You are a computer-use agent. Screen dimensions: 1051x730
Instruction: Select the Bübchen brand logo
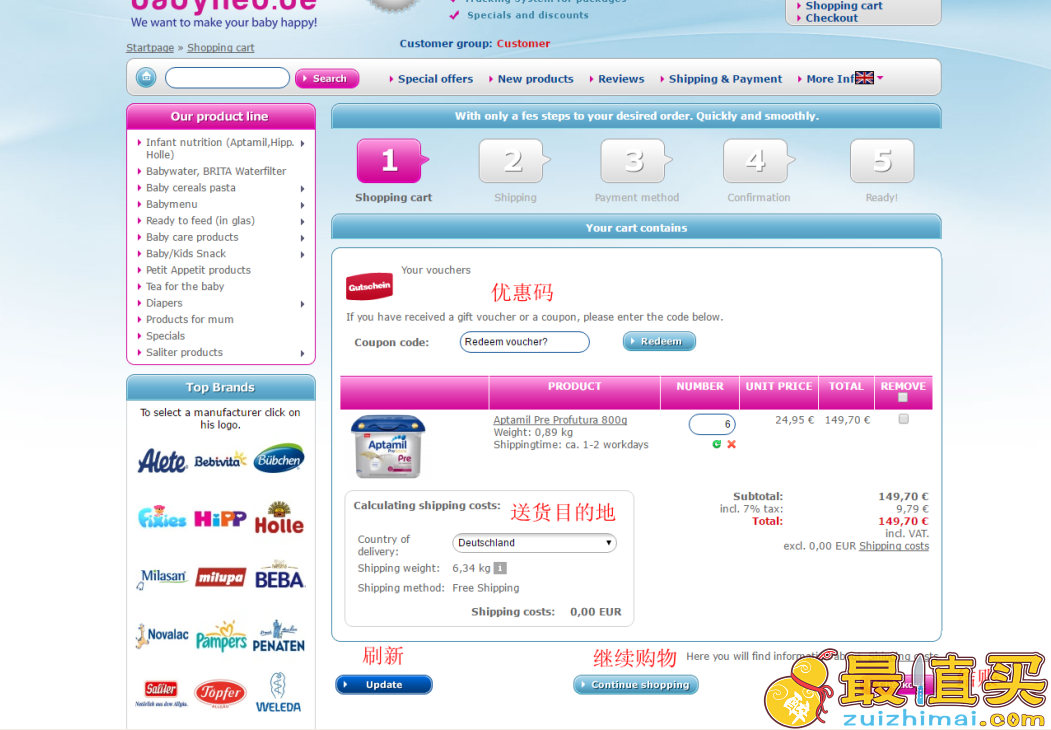(279, 459)
